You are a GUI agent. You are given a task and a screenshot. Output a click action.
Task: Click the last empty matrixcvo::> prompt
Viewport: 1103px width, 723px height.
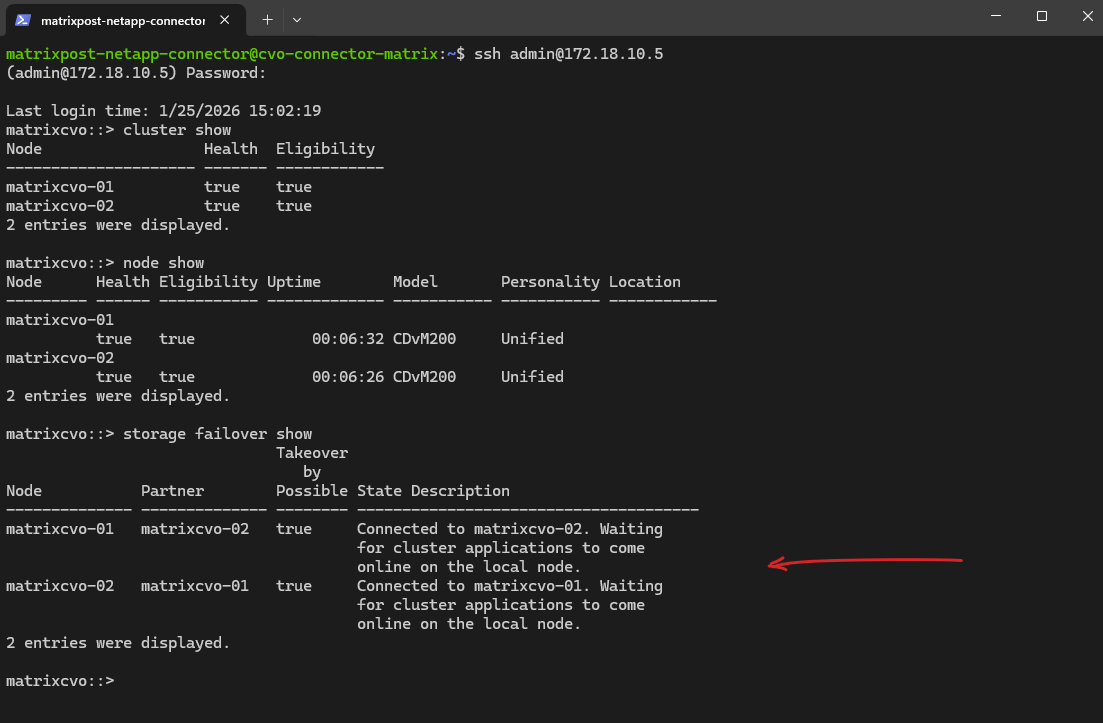coord(60,681)
